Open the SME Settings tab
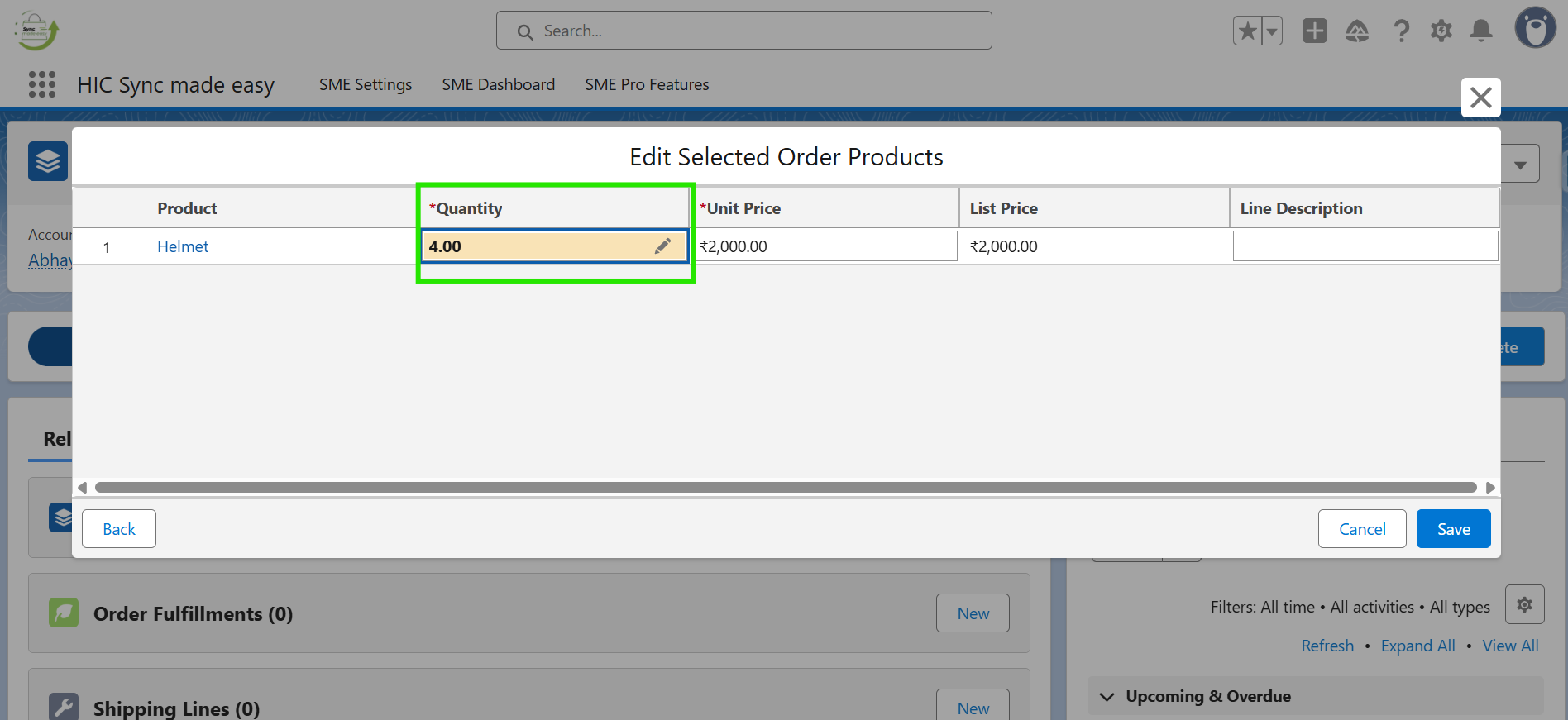The width and height of the screenshot is (1568, 720). tap(366, 84)
